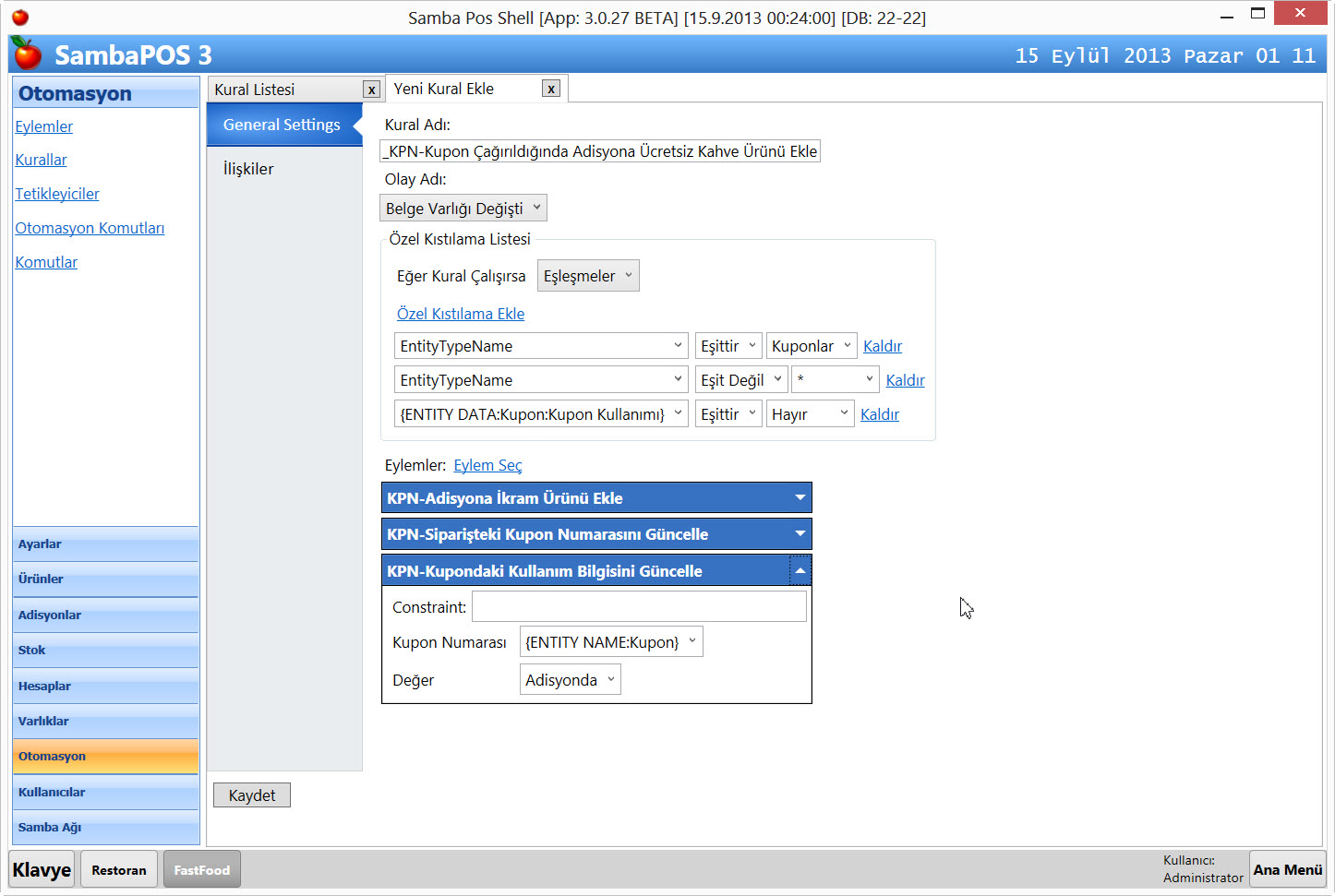Open the Ürünler navigation section
Image resolution: width=1335 pixels, height=896 pixels.
(105, 579)
